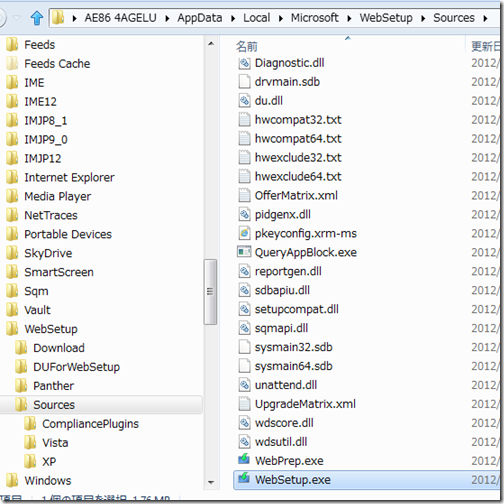
Task: Select the UpgradeMatrix.xml file name
Action: pyautogui.click(x=305, y=404)
